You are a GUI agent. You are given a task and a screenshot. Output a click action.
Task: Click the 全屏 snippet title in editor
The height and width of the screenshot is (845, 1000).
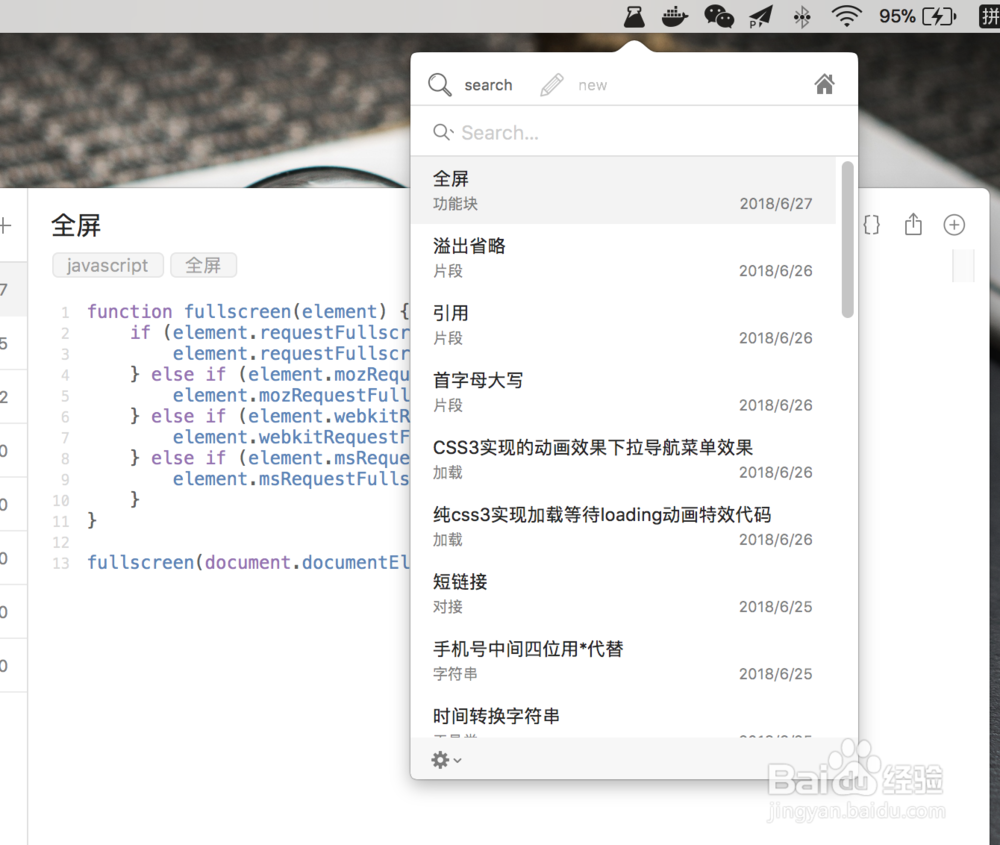[x=76, y=225]
